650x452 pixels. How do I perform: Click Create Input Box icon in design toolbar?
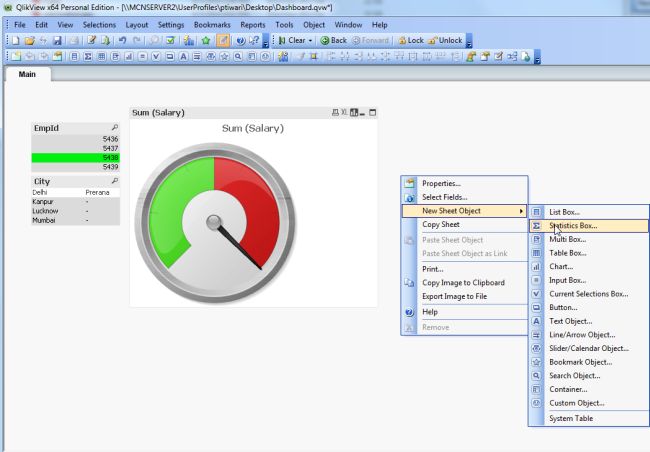point(143,56)
